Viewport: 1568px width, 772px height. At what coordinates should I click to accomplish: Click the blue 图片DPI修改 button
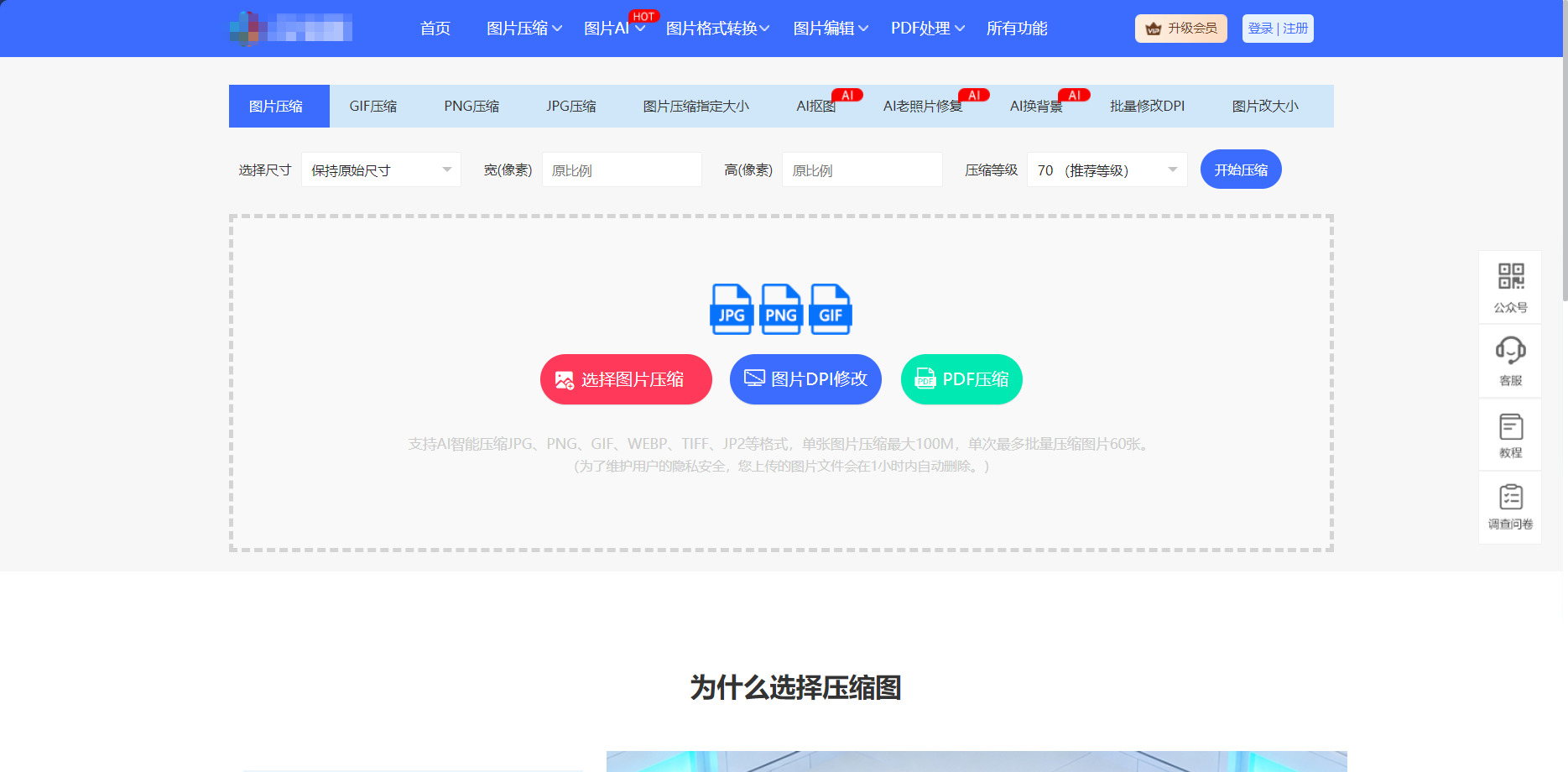pos(805,379)
